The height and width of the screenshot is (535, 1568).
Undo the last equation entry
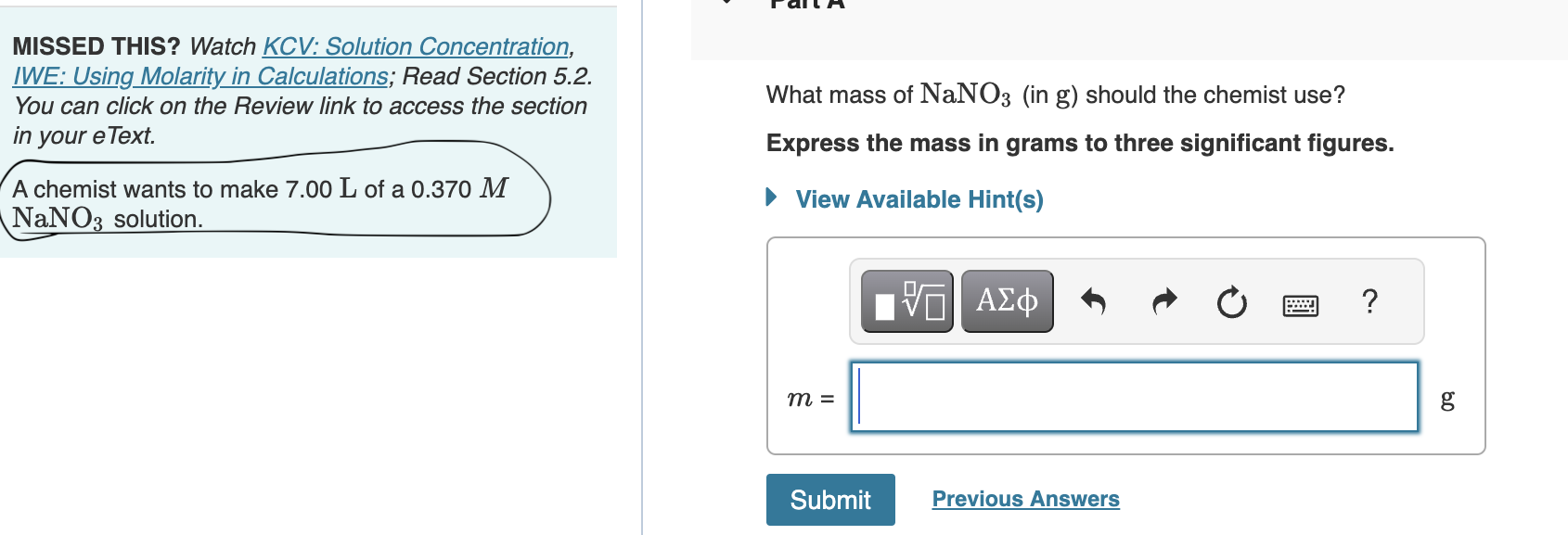click(1095, 299)
